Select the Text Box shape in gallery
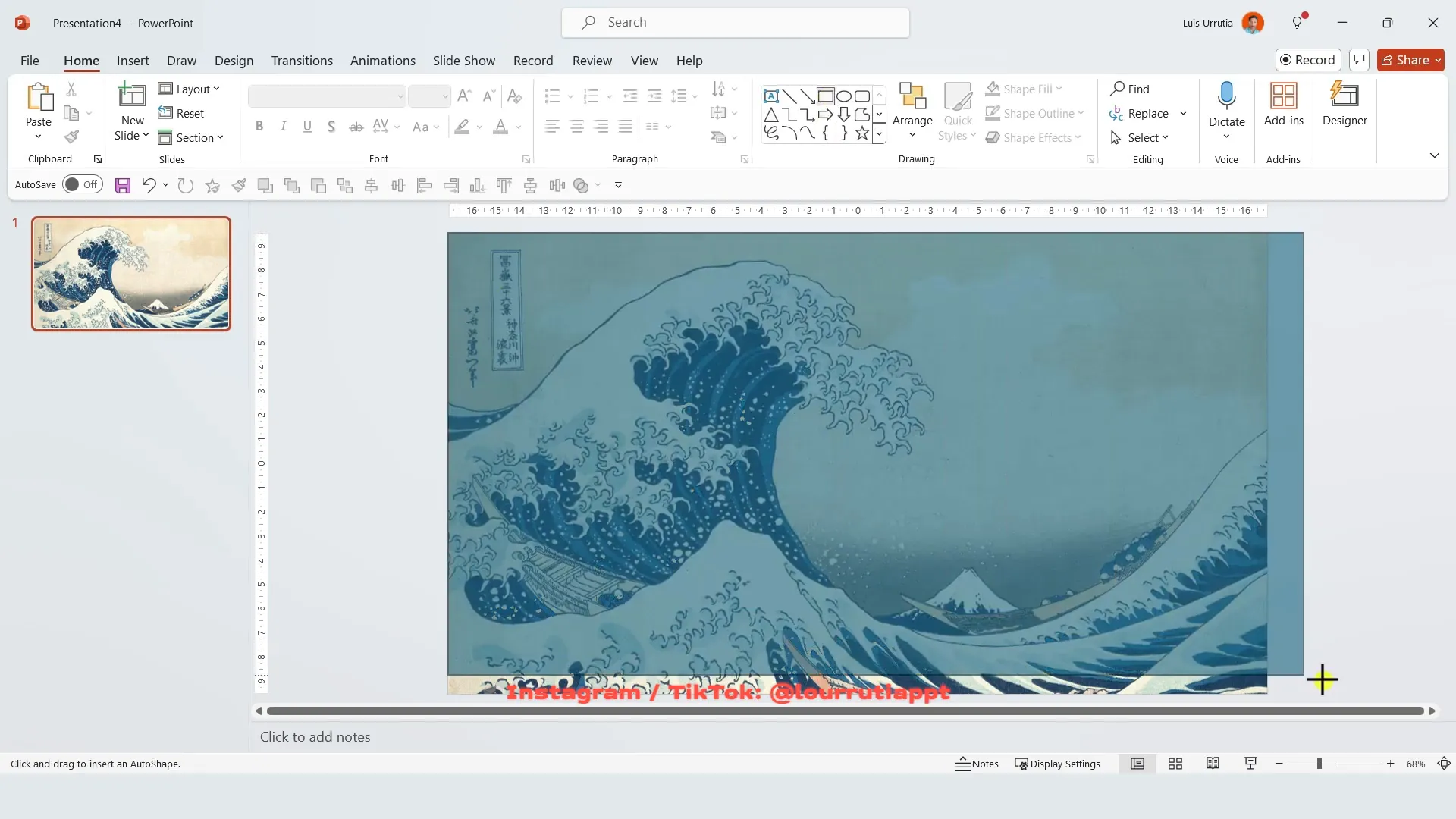Screen dimensions: 1456x819 [771, 96]
